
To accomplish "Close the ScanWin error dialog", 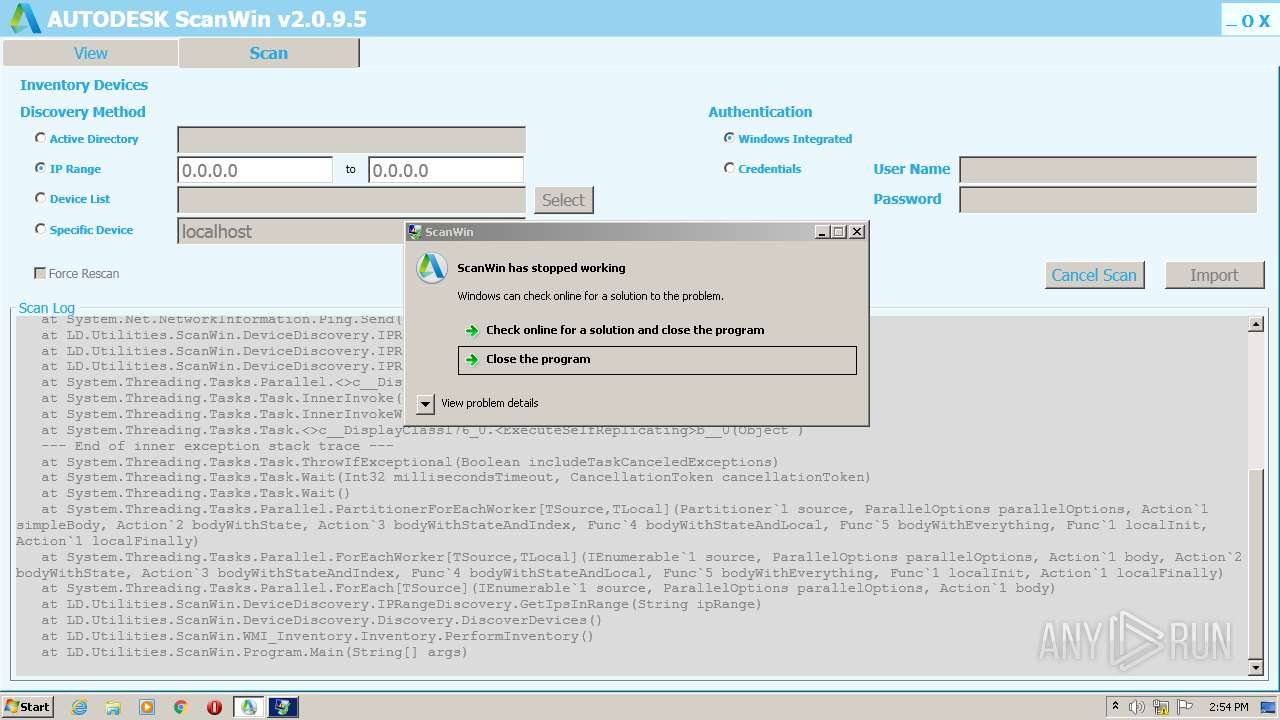I will [x=857, y=231].
